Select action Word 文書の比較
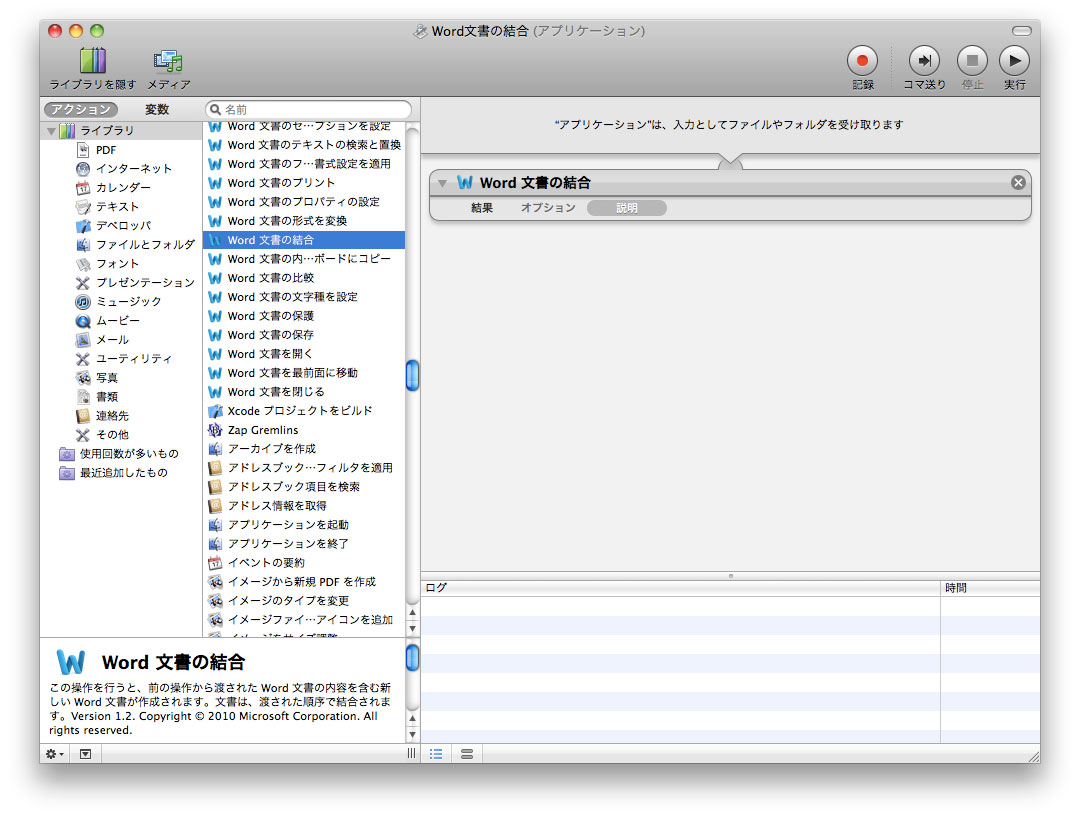This screenshot has width=1080, height=823. pos(304,278)
